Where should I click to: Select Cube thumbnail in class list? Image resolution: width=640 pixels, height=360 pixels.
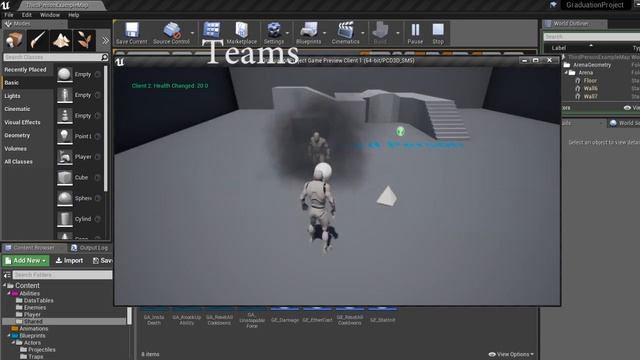coord(64,178)
